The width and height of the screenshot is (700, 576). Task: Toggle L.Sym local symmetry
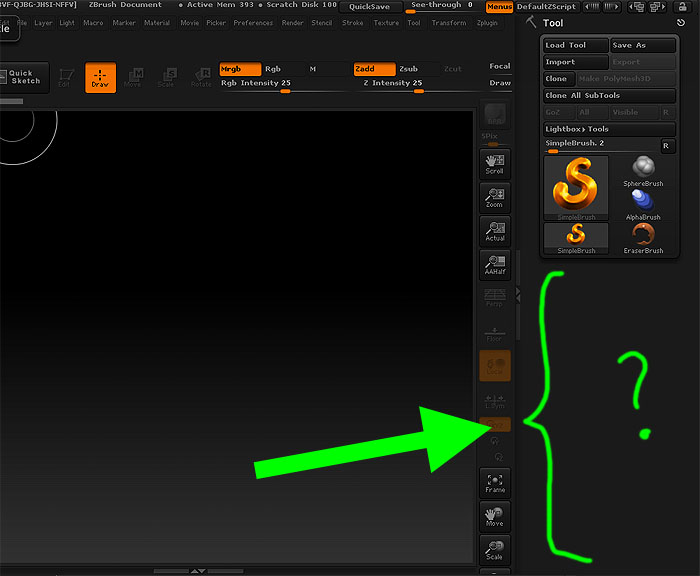click(495, 401)
